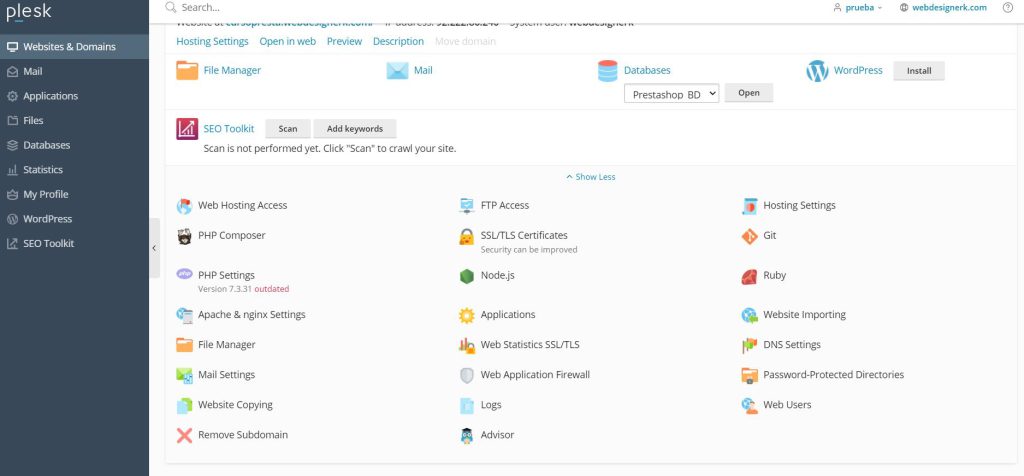Click the Password-Protected Directories folder icon

750,375
